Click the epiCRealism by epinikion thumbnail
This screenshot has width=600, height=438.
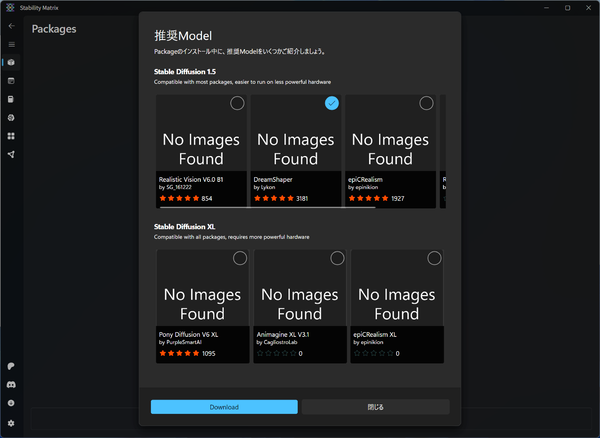pos(390,133)
